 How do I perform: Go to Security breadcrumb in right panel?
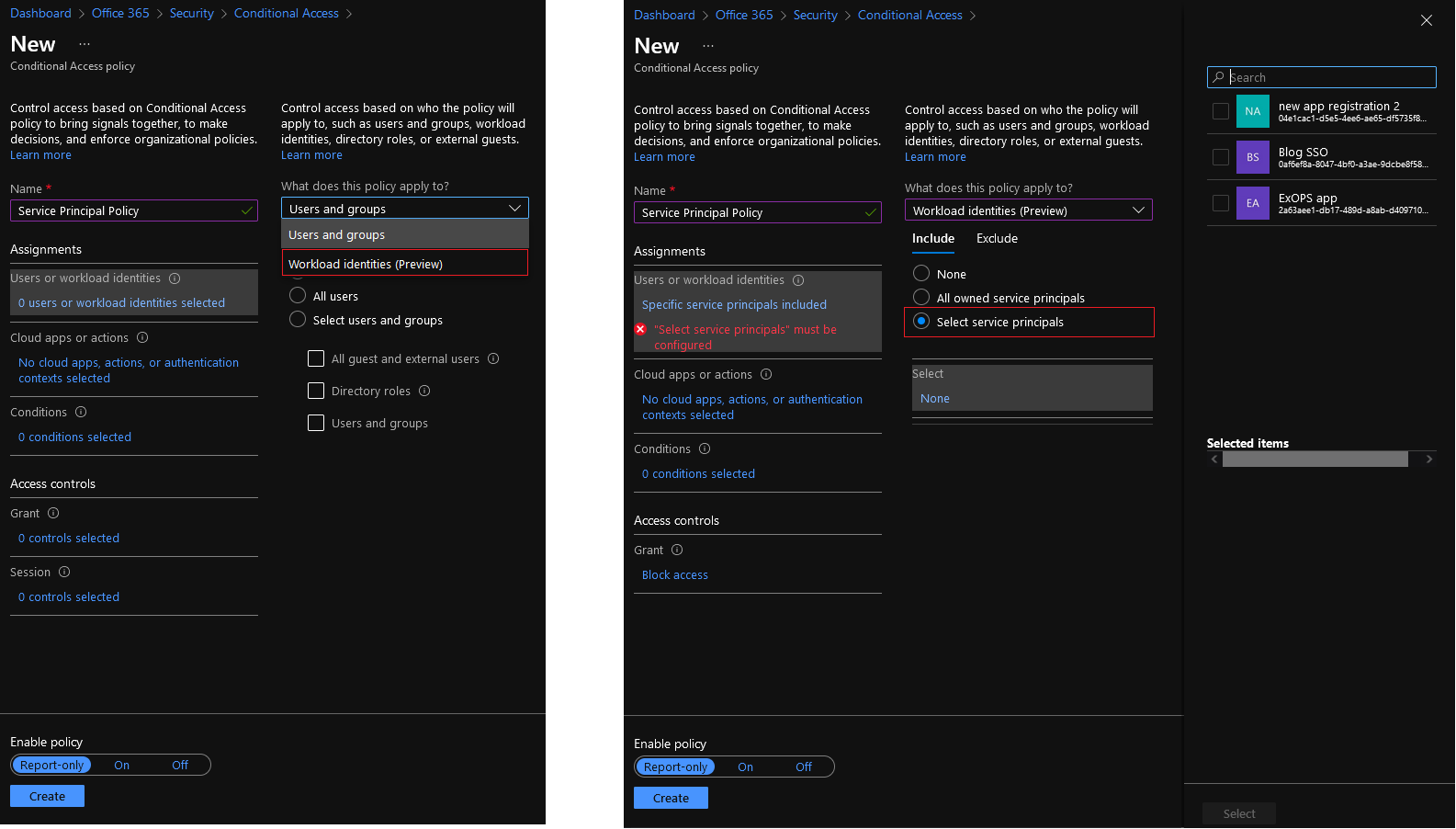click(815, 16)
